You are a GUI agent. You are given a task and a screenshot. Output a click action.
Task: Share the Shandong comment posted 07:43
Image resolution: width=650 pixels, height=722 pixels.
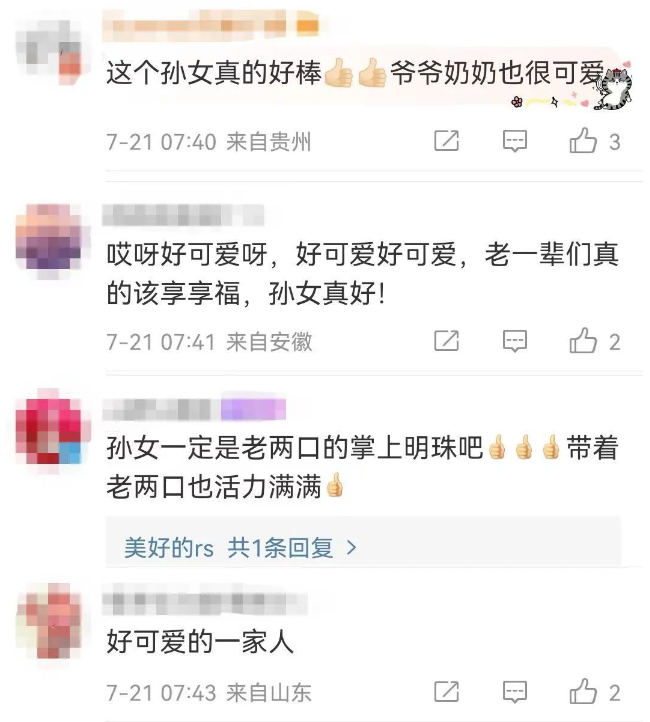click(447, 692)
